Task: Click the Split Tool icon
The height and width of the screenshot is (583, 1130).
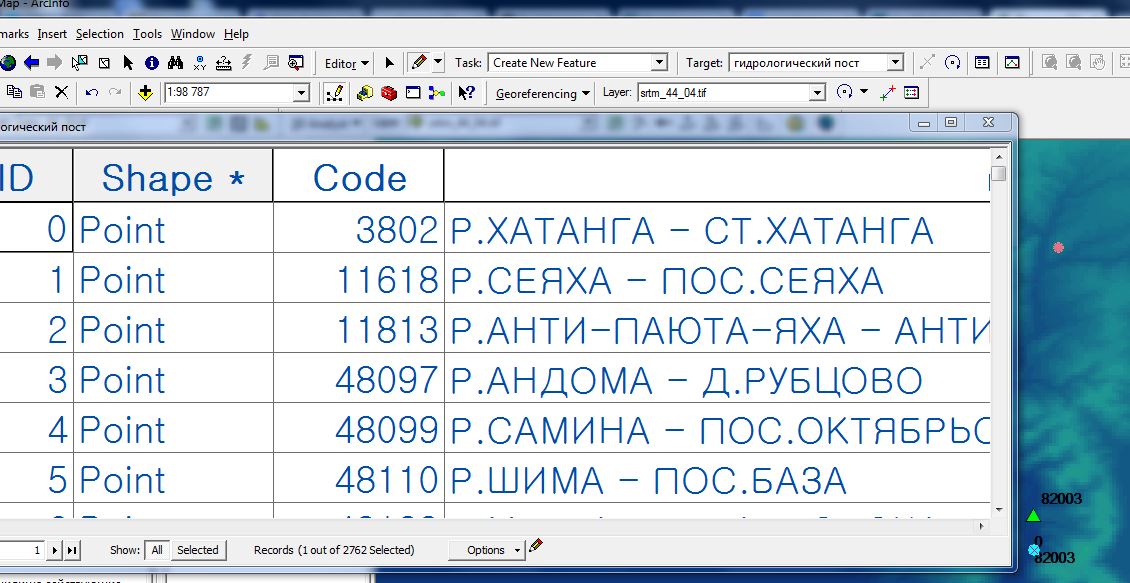Action: click(x=927, y=63)
